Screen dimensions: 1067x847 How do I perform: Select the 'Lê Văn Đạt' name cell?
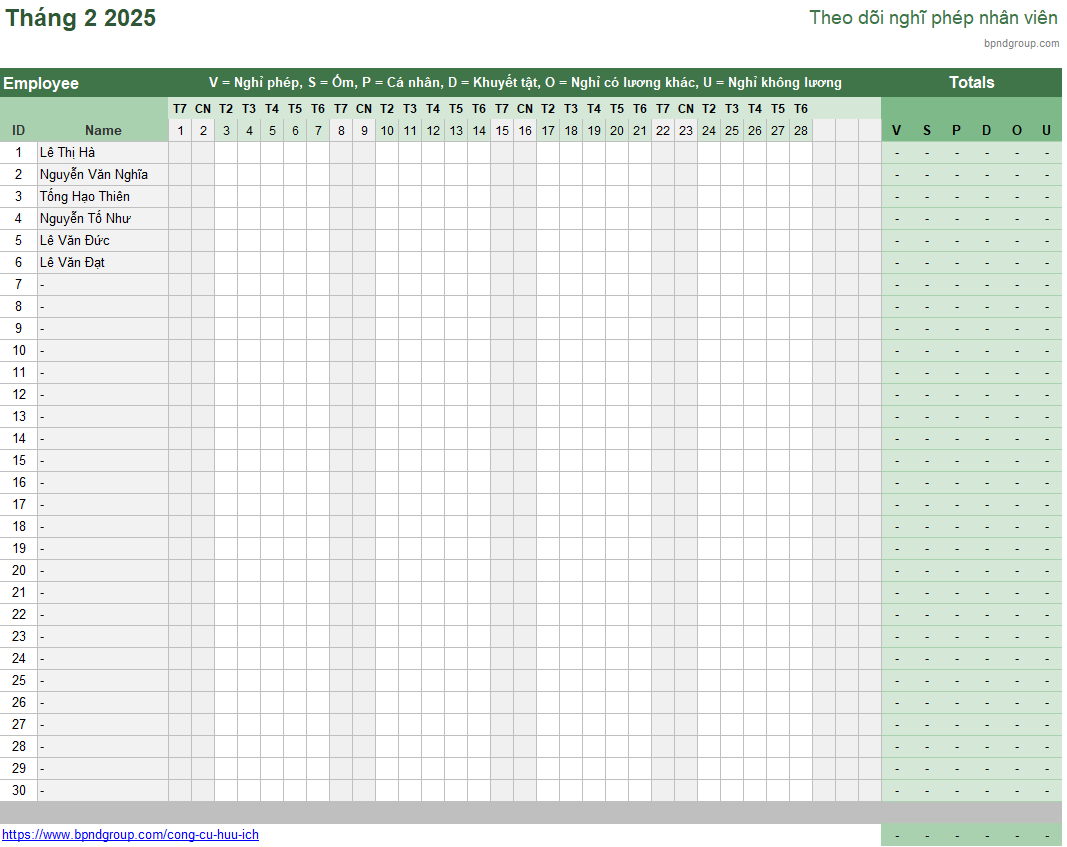tap(73, 263)
